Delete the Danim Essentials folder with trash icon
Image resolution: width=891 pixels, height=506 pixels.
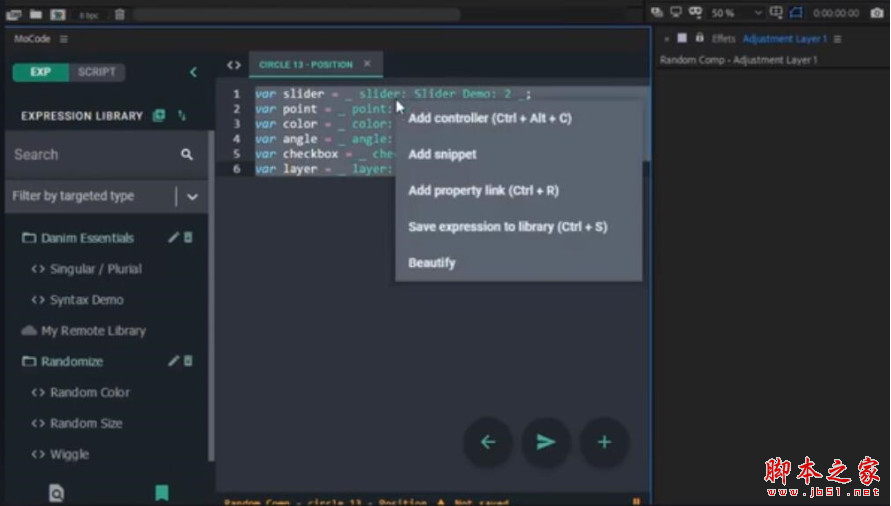tap(188, 238)
